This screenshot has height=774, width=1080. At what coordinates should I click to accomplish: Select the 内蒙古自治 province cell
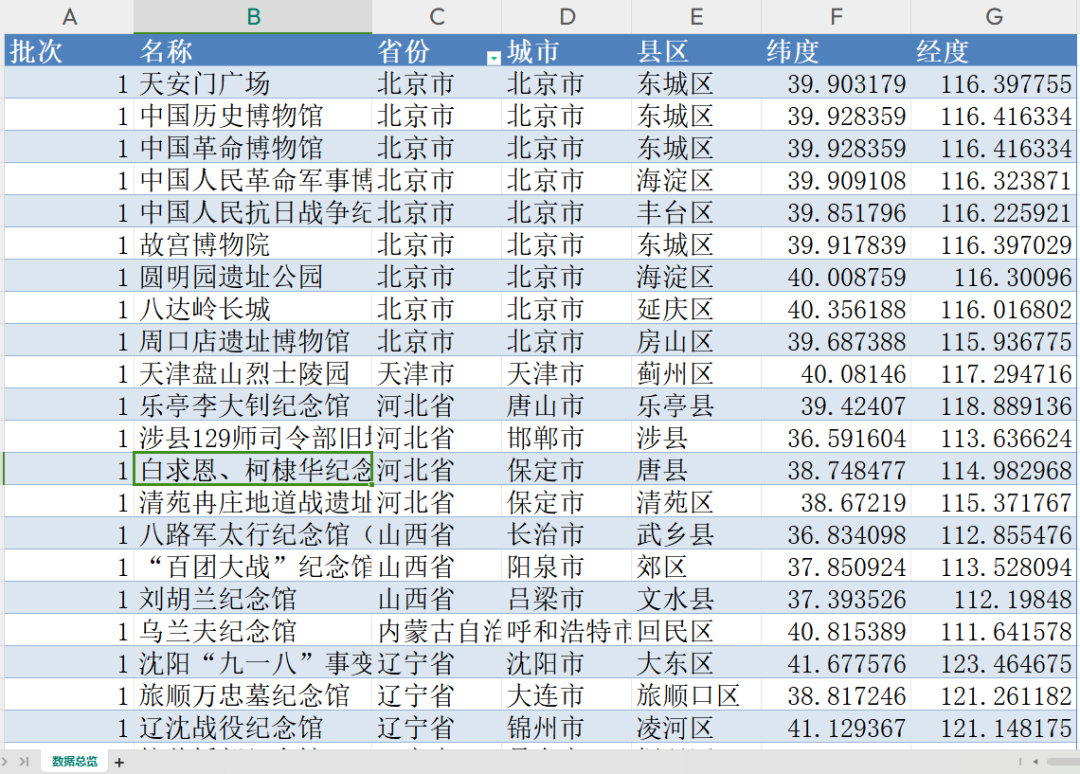437,631
